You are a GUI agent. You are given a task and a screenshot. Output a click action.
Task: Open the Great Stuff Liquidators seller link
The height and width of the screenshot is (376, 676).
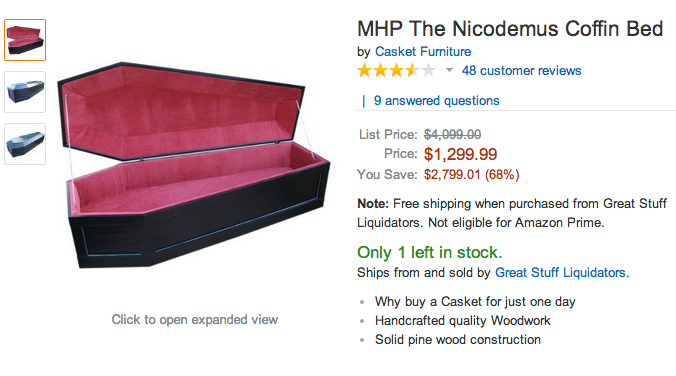tap(560, 273)
